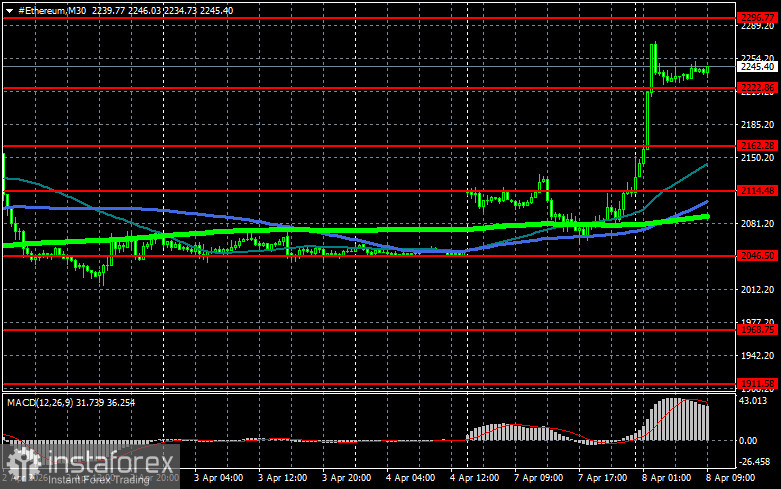
Task: Select the 2114.48 red level price label
Action: (758, 191)
